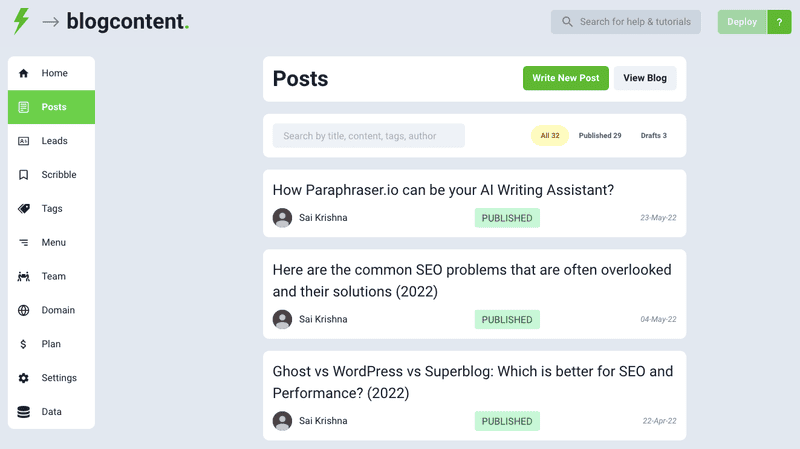Open Settings via the gear icon
Screen dimensions: 800x449
[x=23, y=379]
